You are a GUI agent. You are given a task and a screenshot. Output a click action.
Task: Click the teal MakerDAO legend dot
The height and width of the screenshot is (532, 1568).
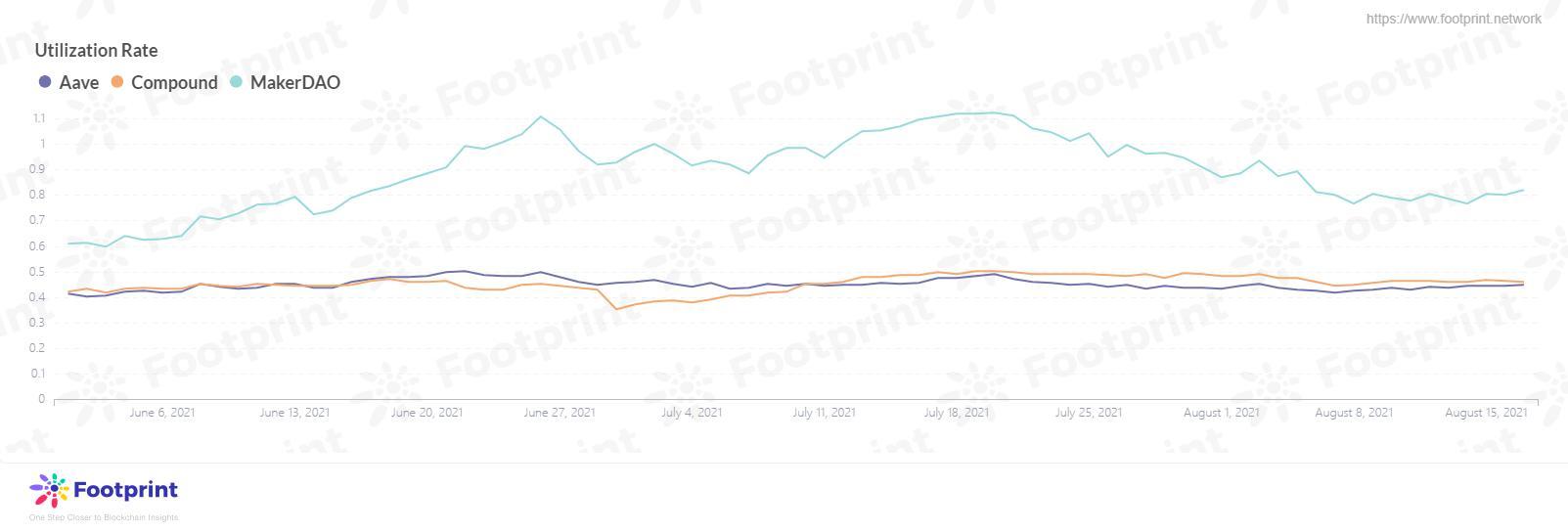pyautogui.click(x=236, y=82)
